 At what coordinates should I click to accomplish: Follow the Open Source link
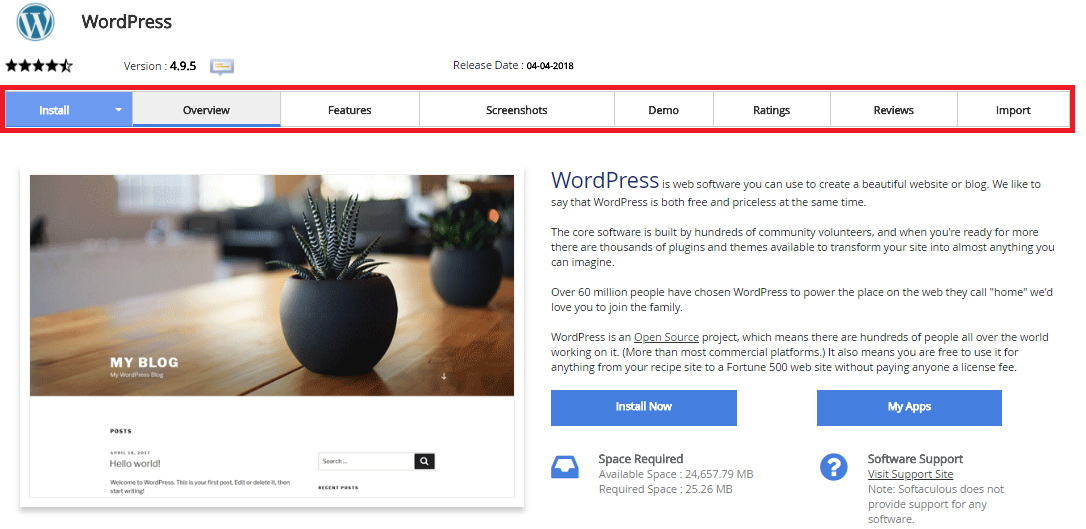click(666, 337)
